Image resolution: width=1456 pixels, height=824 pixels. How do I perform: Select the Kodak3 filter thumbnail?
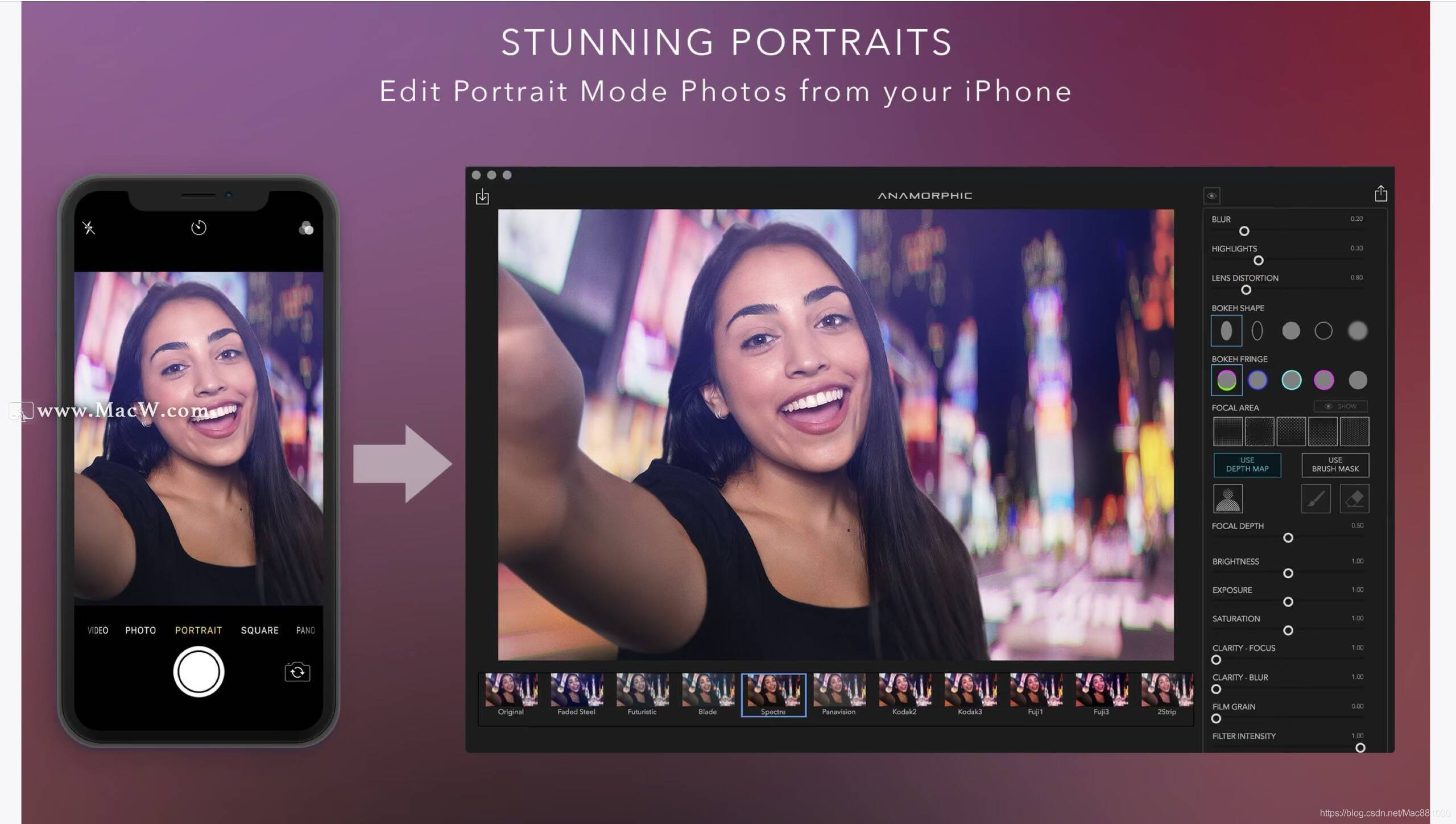coord(970,695)
